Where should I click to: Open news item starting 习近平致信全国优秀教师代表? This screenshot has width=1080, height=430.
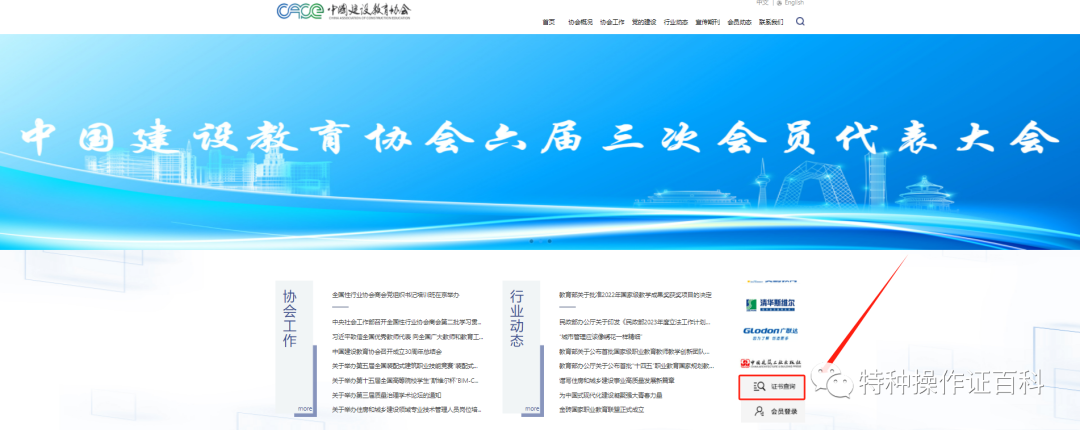[x=408, y=337]
